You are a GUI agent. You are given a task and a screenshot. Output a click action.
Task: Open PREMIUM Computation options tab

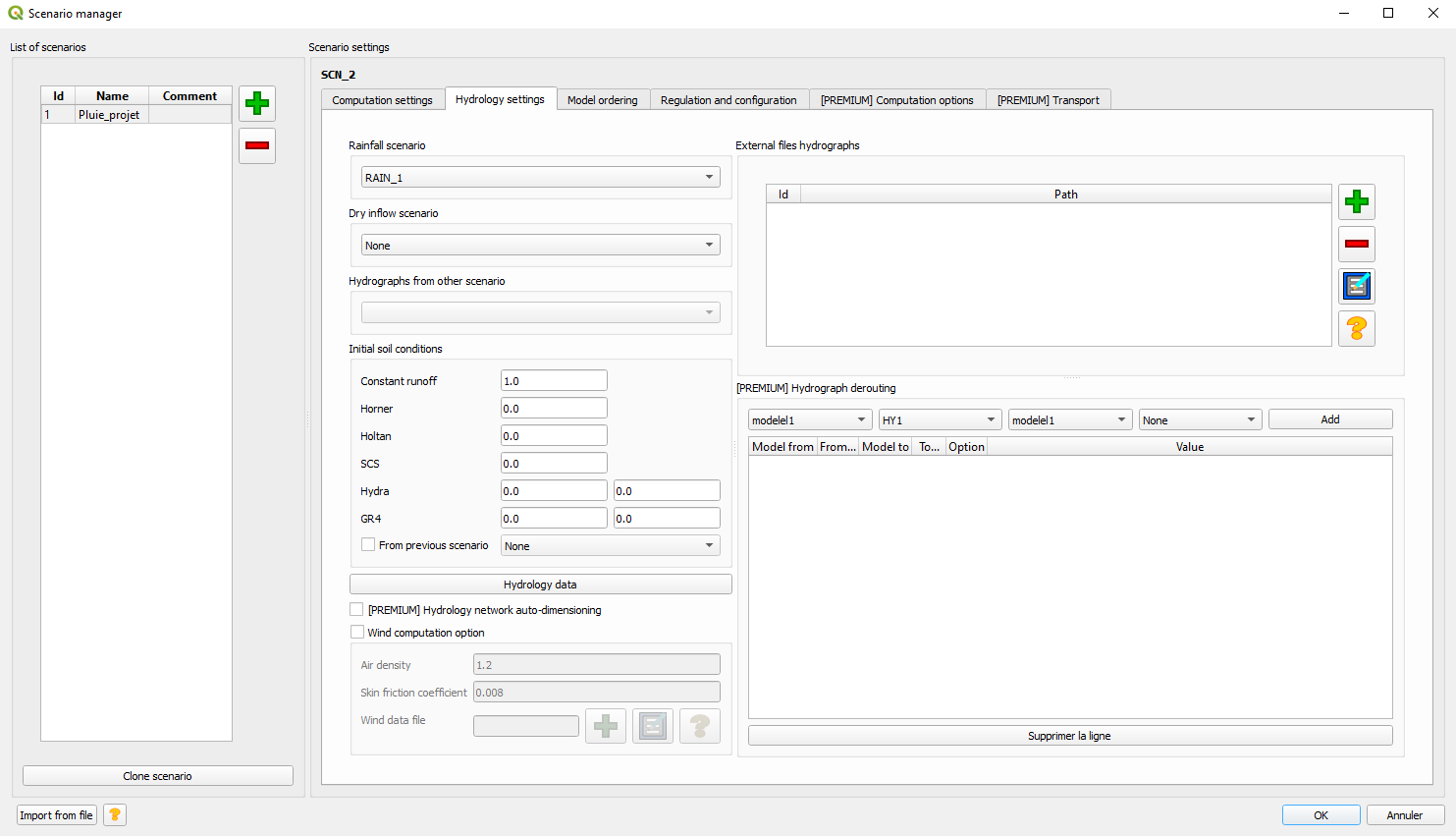point(897,100)
